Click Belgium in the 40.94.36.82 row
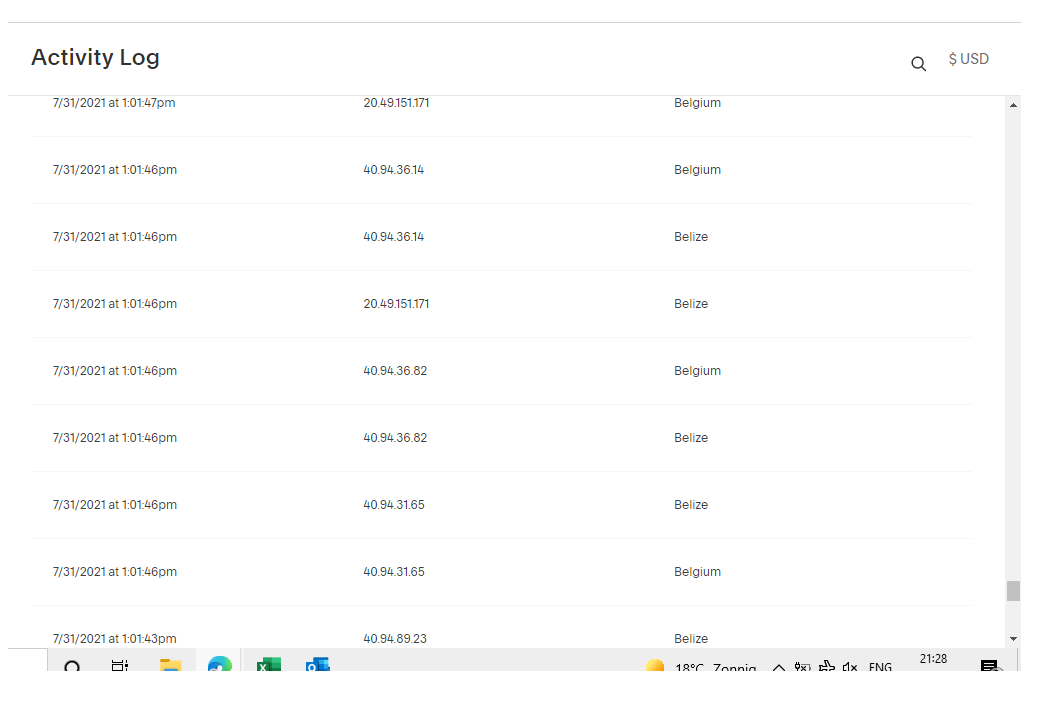1051x703 pixels. [x=697, y=371]
